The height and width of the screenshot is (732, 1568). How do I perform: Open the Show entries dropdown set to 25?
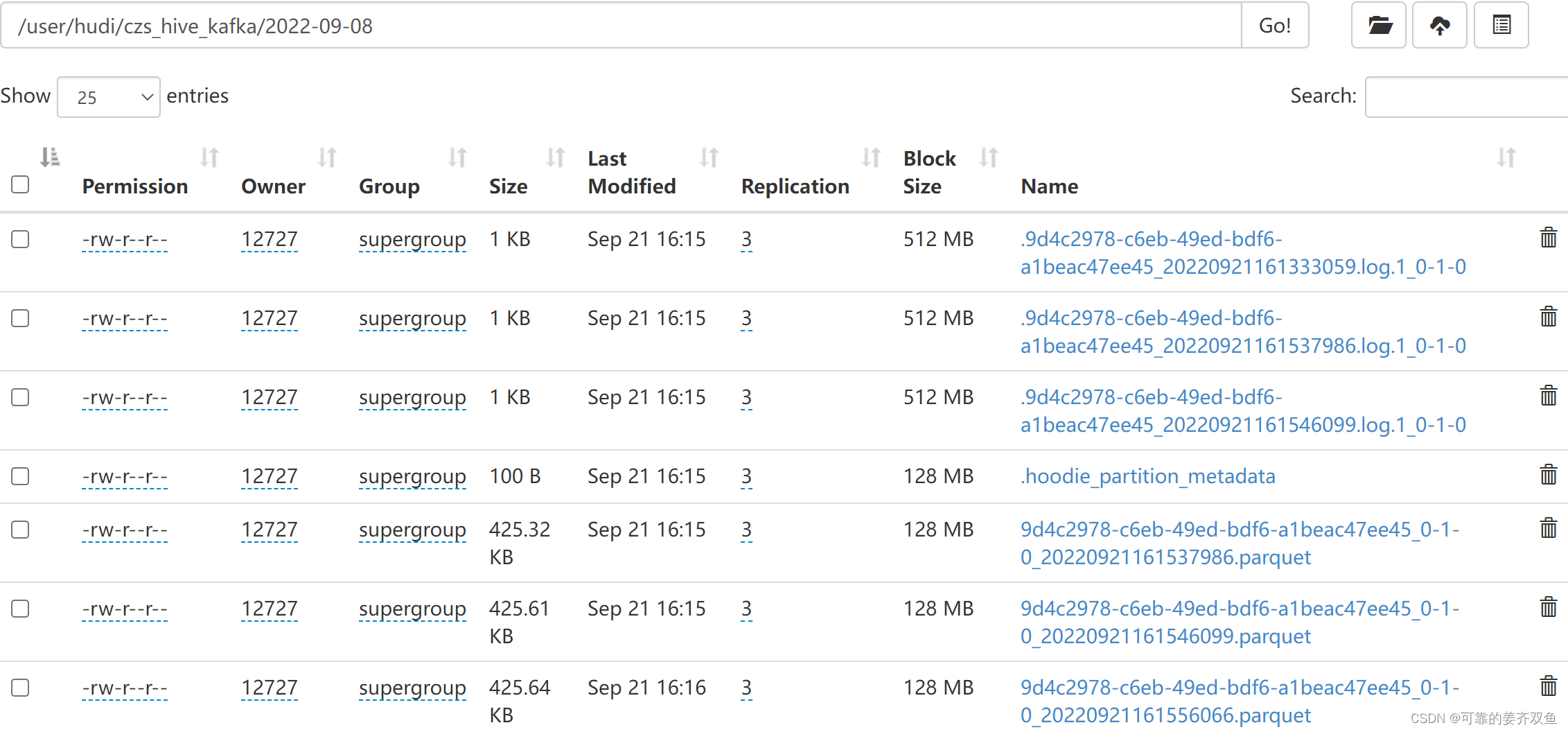pos(109,97)
